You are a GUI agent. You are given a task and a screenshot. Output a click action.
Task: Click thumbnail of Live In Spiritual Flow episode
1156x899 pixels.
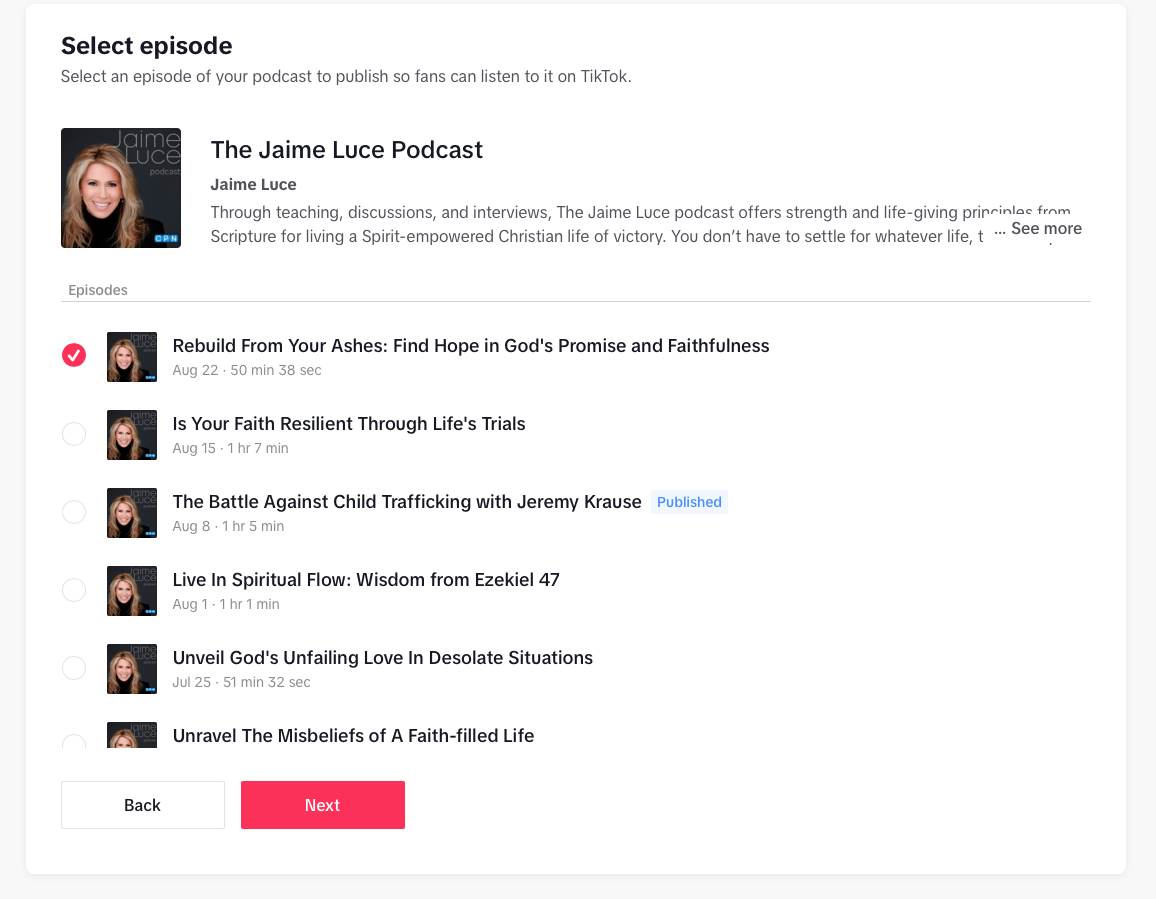coord(132,591)
